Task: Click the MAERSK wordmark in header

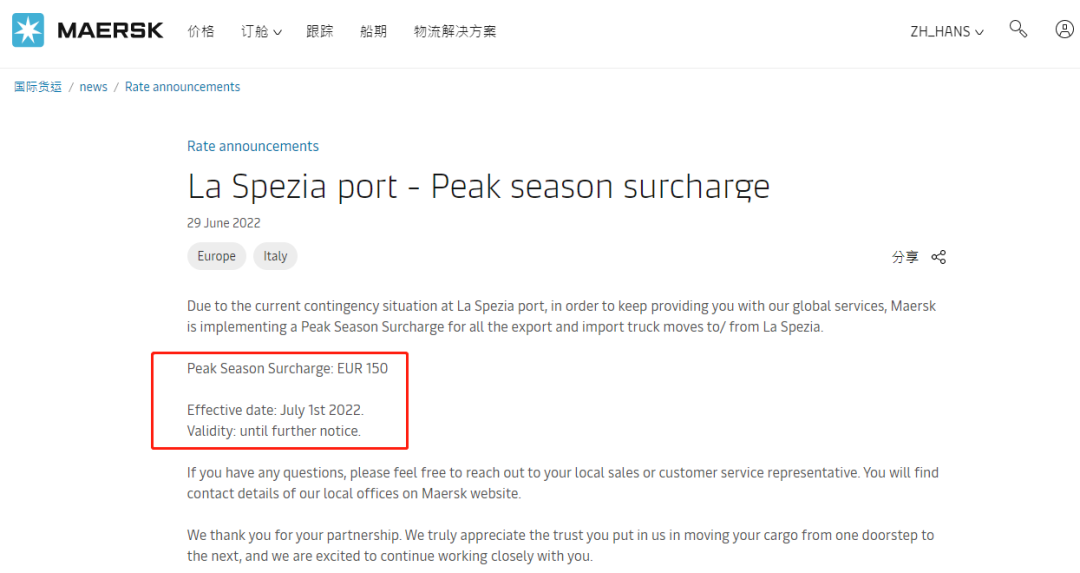Action: 110,30
